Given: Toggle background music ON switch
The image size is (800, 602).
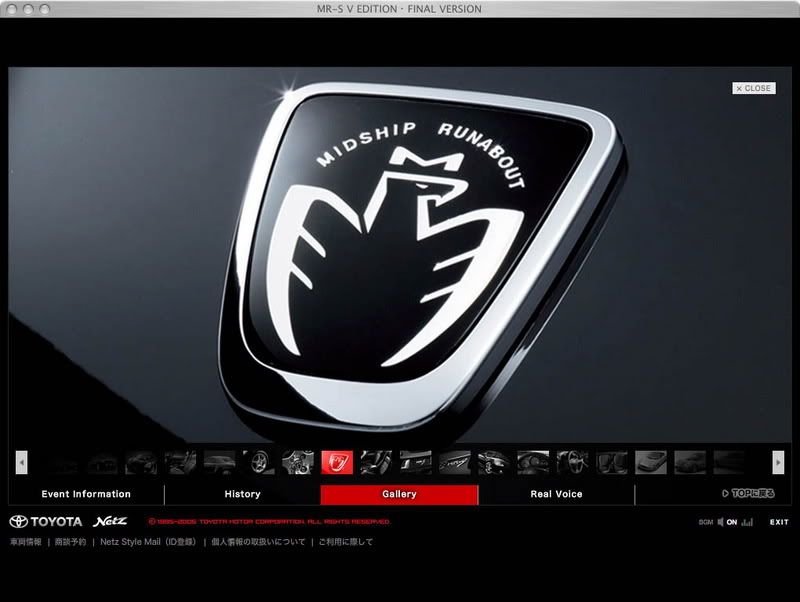Looking at the screenshot, I should tap(732, 522).
